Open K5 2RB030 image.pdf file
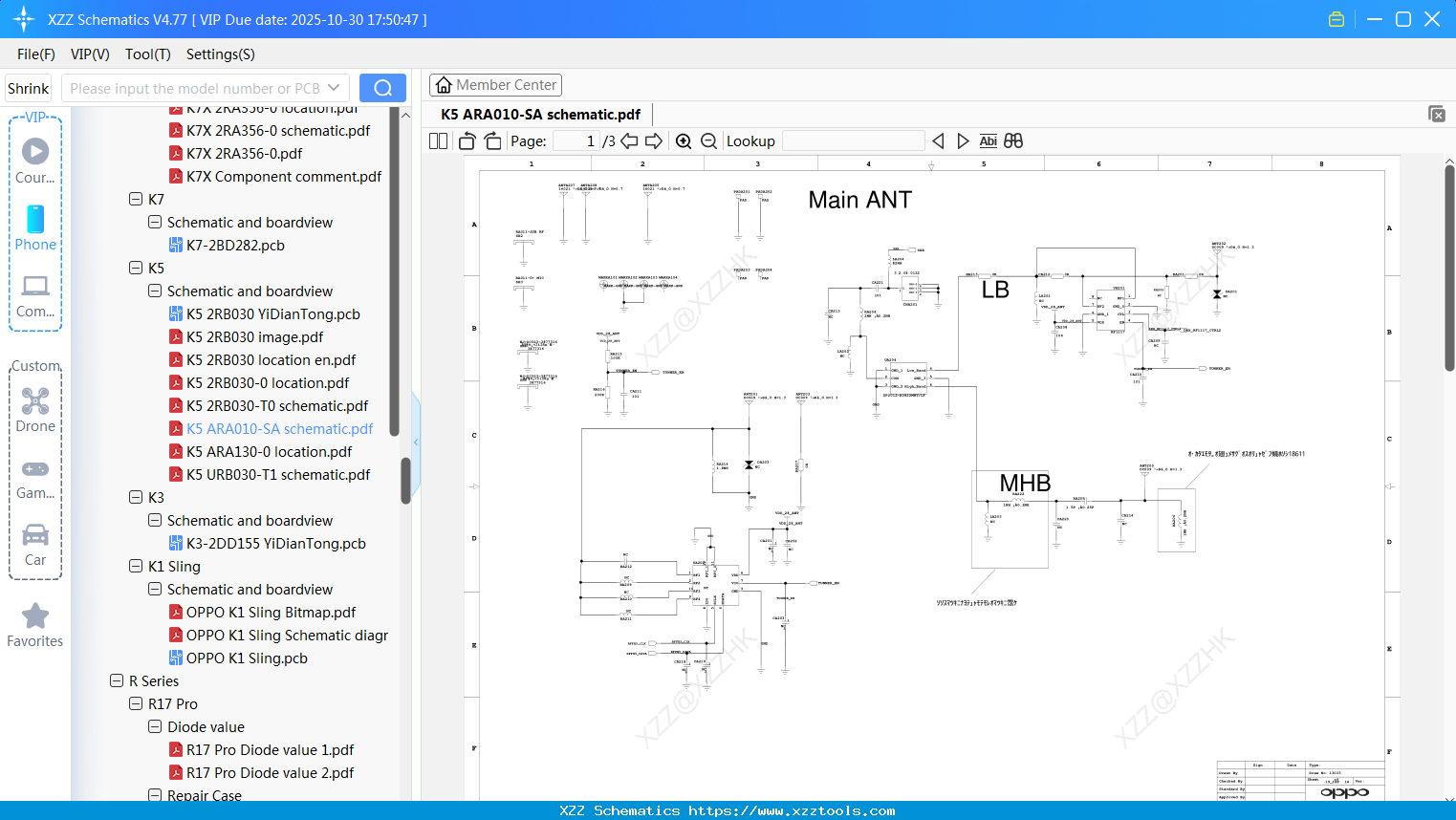This screenshot has height=820, width=1456. click(x=254, y=337)
